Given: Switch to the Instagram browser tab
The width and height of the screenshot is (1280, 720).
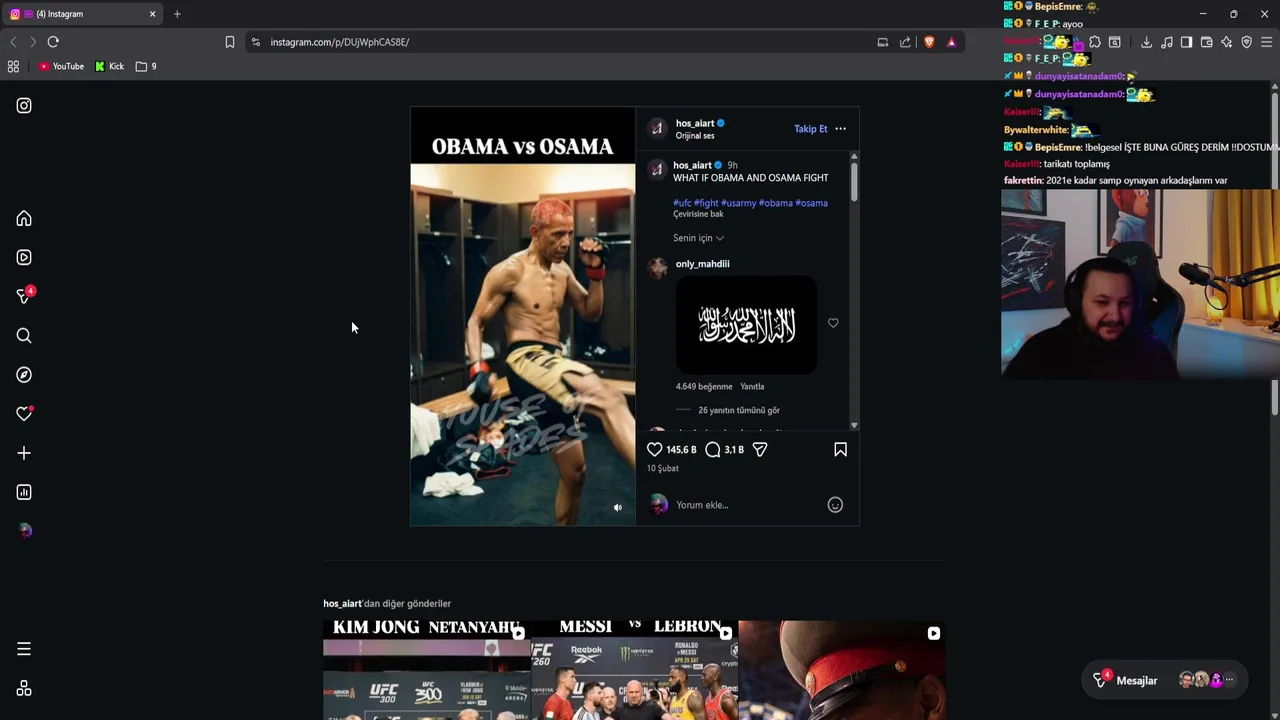Looking at the screenshot, I should [x=83, y=14].
